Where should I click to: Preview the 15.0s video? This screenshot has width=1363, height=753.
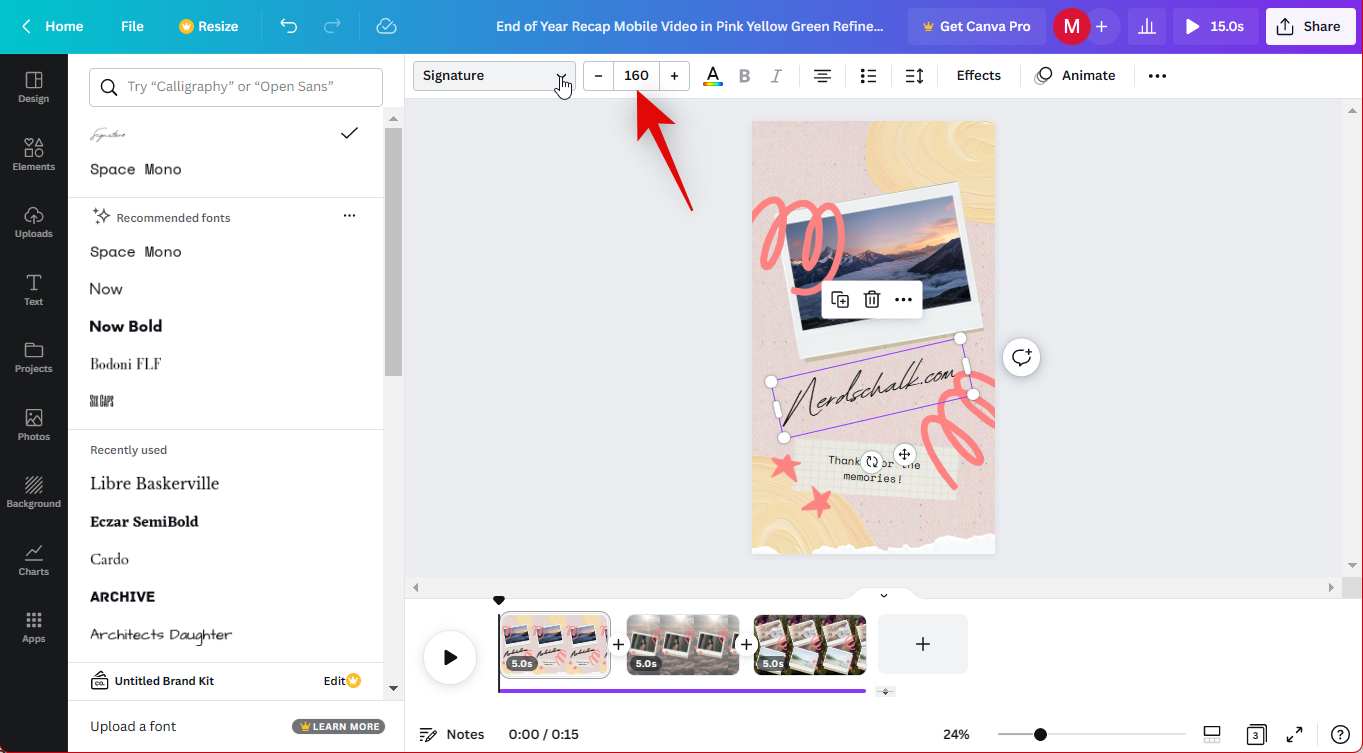1215,27
